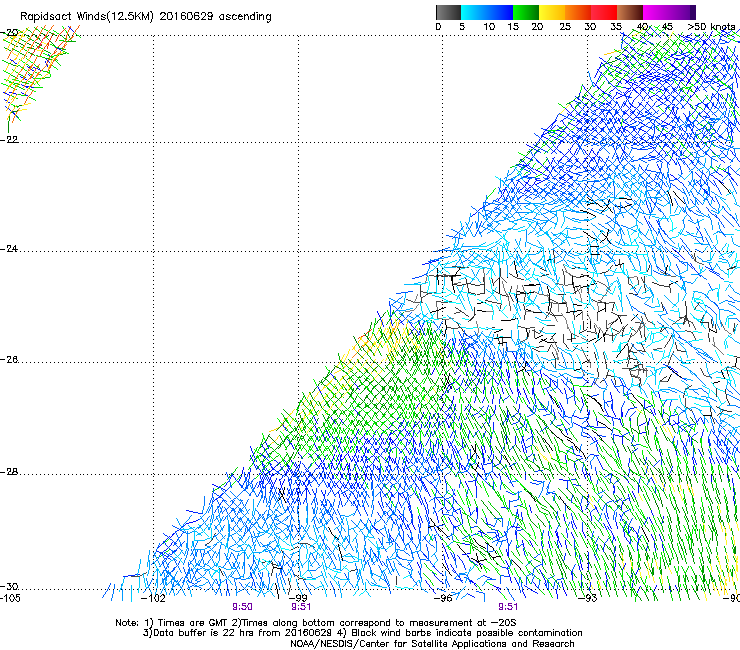Click the dark purple 45-50 knots legend segment
740x650 pixels.
pos(682,12)
